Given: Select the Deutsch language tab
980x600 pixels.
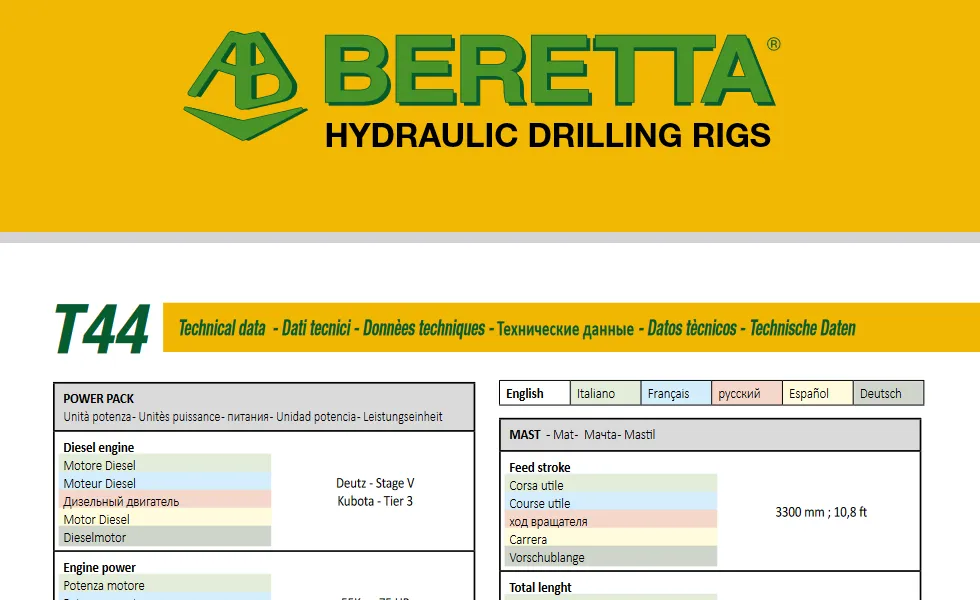Looking at the screenshot, I should pos(888,393).
